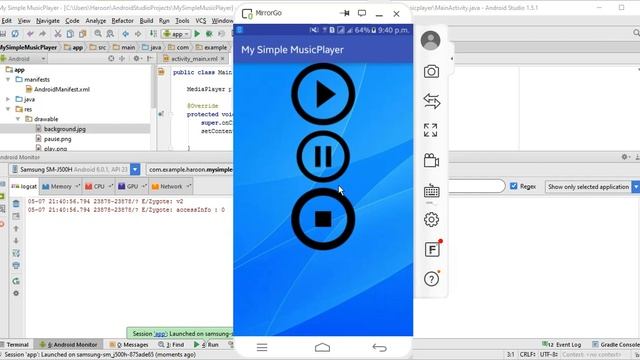Tap the phone's recent apps navigation button

(x=262, y=347)
